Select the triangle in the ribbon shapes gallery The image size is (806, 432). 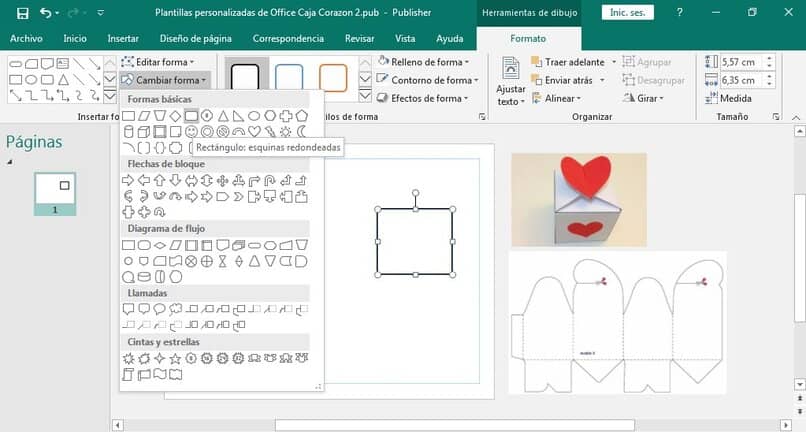tap(63, 79)
